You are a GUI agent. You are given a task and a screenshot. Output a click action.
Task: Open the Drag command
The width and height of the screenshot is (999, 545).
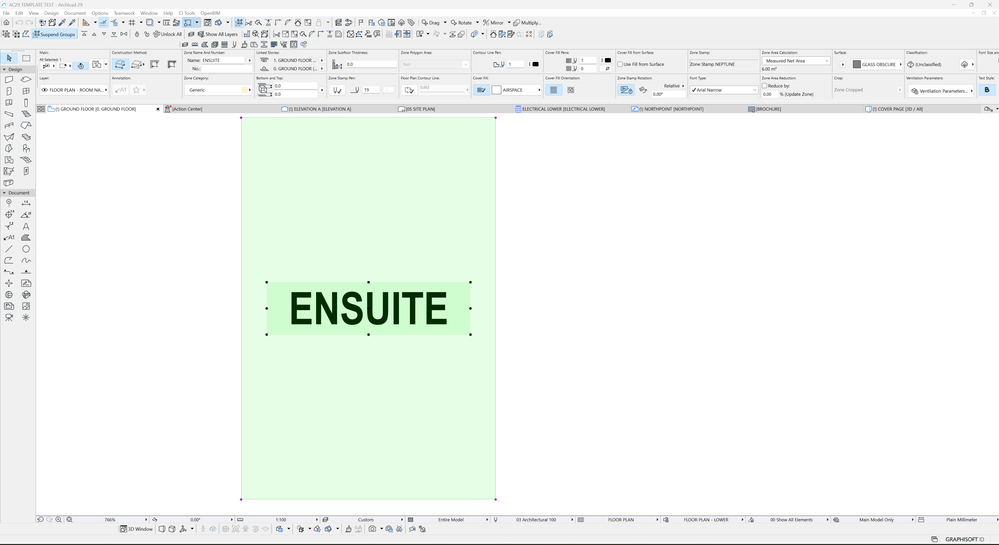(x=431, y=22)
